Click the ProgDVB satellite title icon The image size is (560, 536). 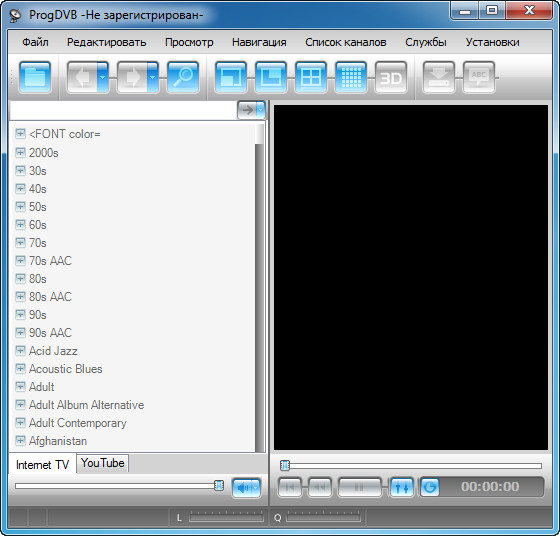click(x=16, y=16)
